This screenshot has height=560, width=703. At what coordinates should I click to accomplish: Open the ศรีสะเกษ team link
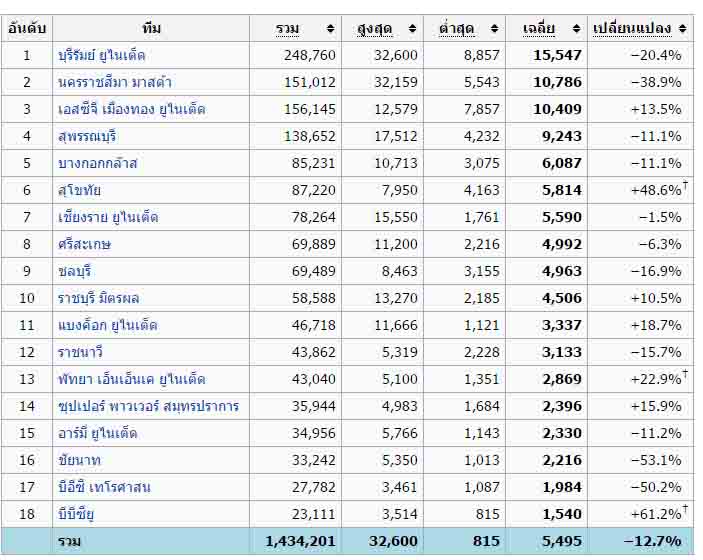coord(84,244)
